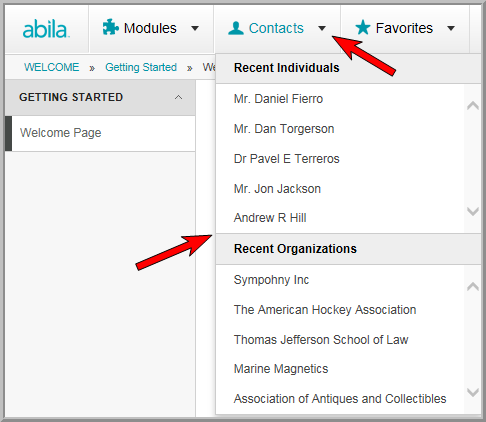Image resolution: width=486 pixels, height=422 pixels.
Task: Click Recent Individuals scroll down chevron
Action: (473, 211)
